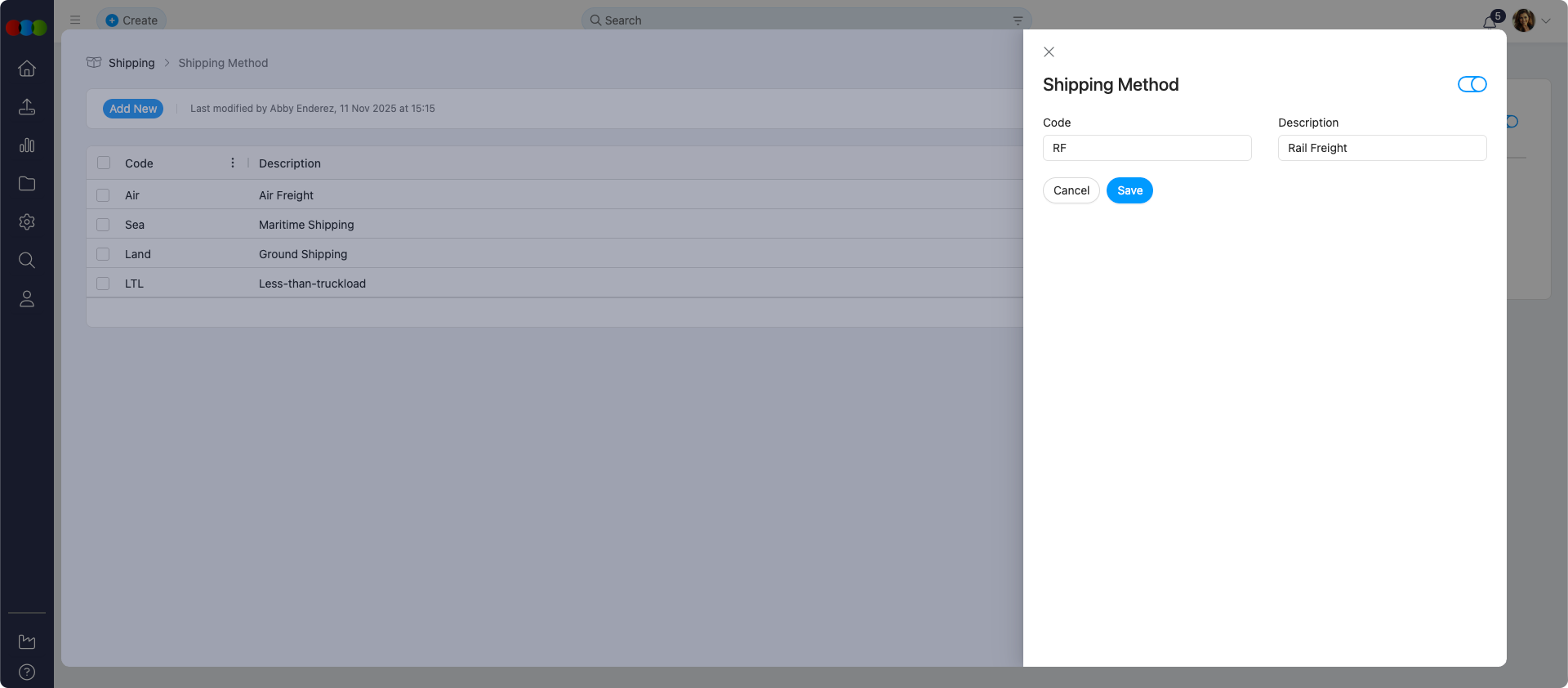
Task: Click the colored dots app logo
Action: tap(26, 28)
